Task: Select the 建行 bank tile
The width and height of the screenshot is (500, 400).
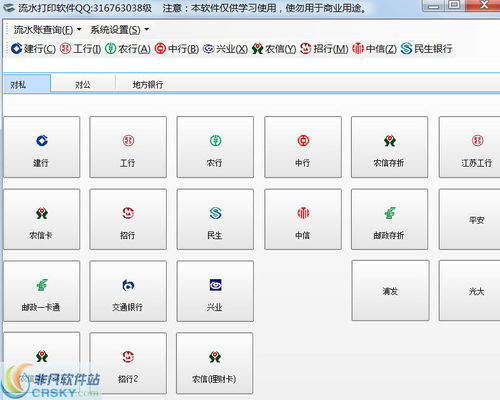Action: 42,147
